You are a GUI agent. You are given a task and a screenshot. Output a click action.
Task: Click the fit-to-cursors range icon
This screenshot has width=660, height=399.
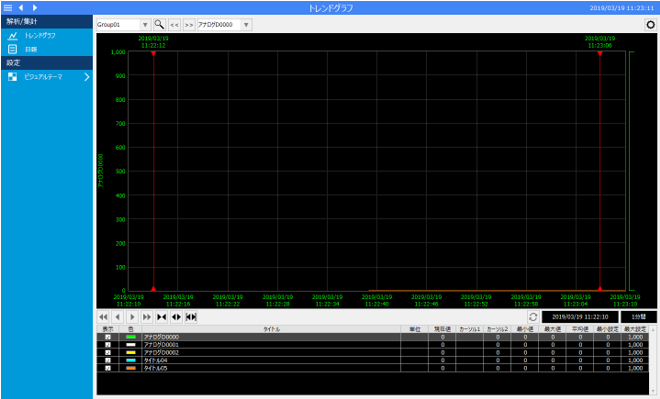(191, 317)
